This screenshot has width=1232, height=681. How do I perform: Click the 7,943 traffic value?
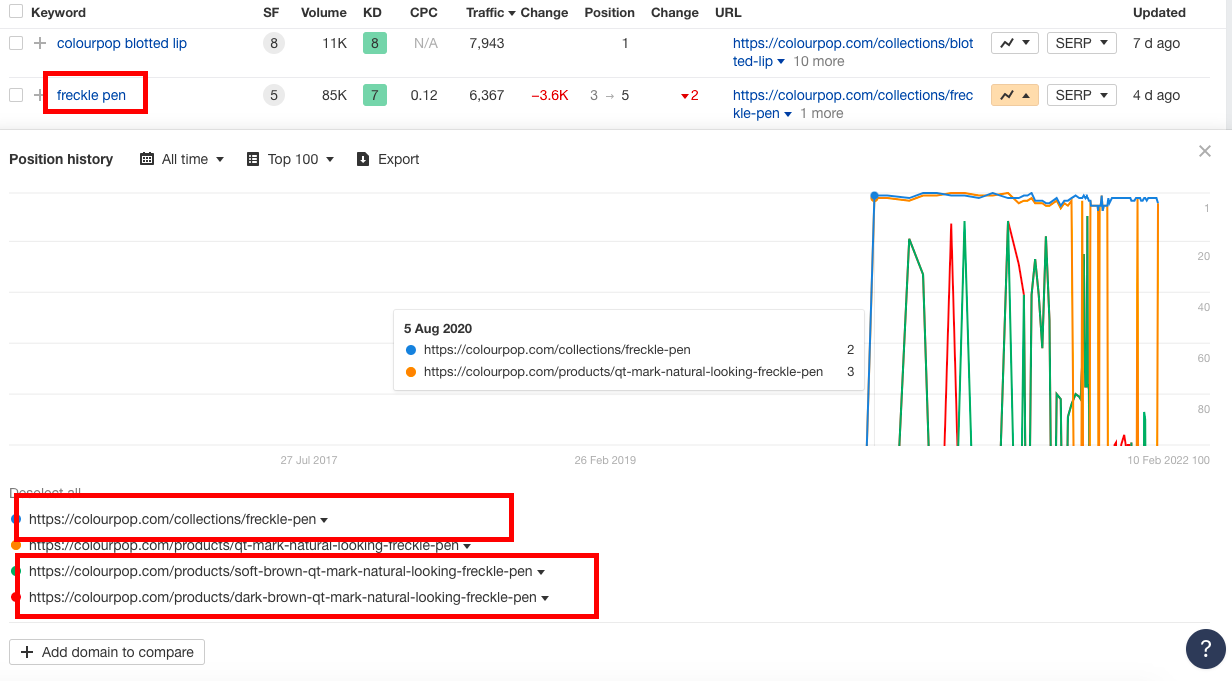(x=486, y=43)
